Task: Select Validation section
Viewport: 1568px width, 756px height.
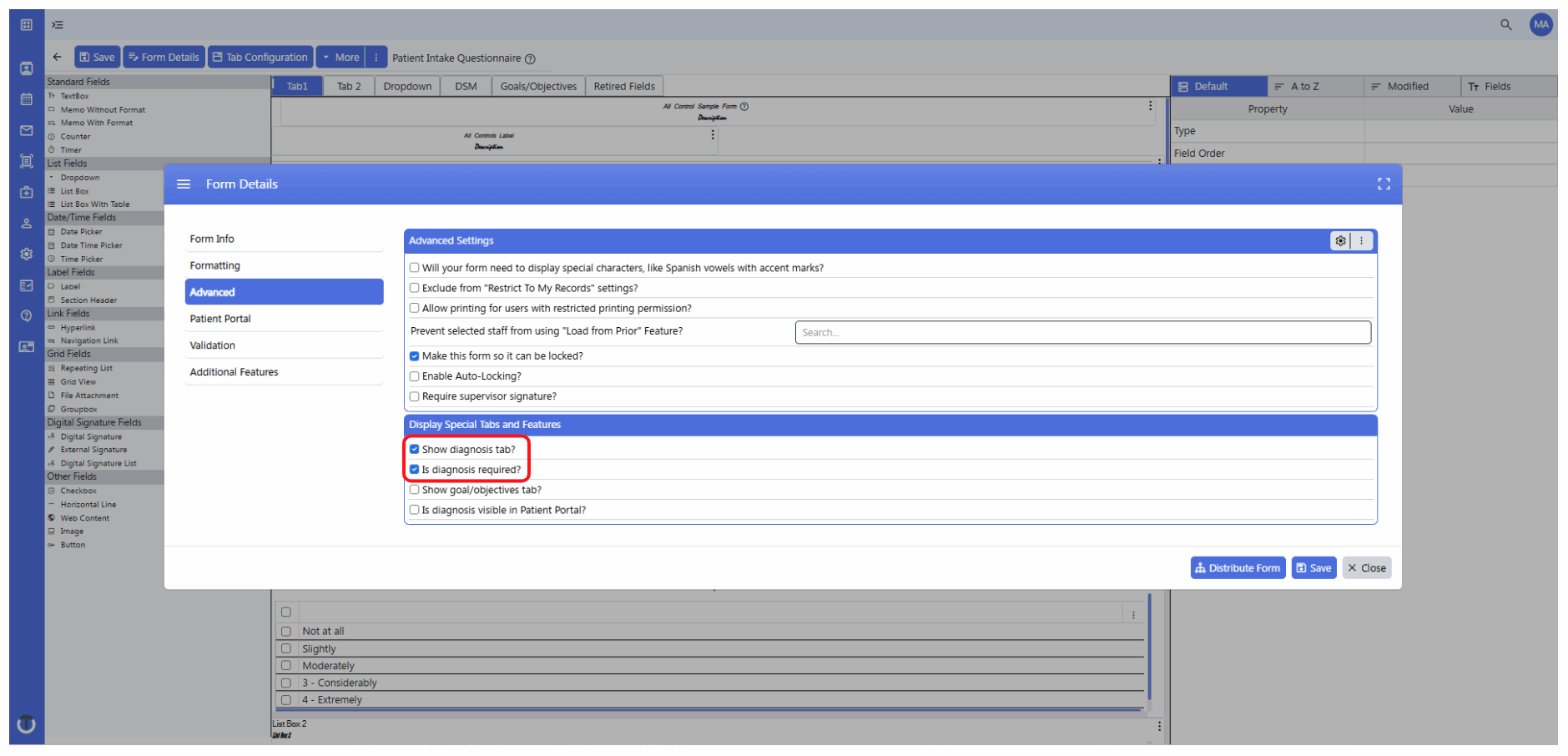Action: pyautogui.click(x=285, y=345)
